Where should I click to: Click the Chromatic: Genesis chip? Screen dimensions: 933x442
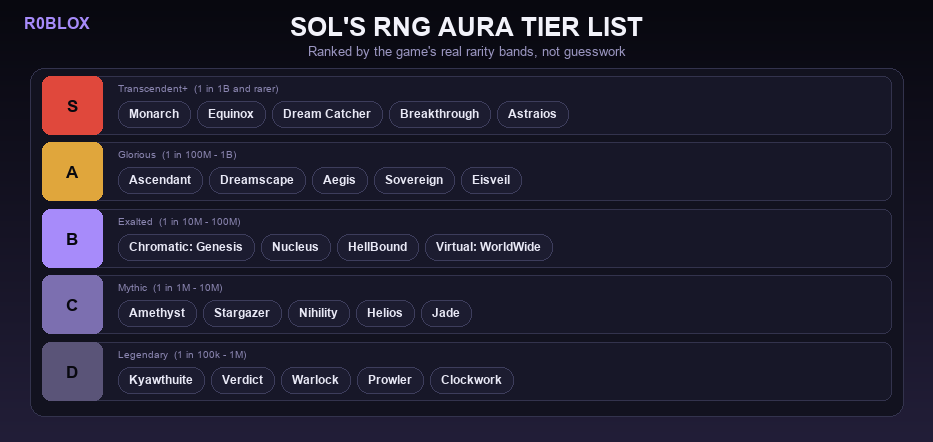(x=186, y=247)
